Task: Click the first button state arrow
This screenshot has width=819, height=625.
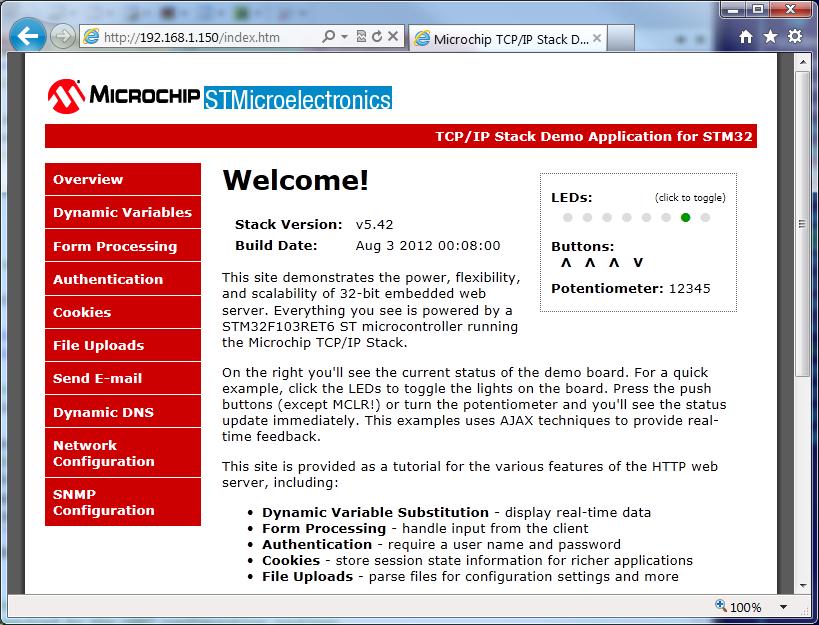Action: click(x=566, y=262)
